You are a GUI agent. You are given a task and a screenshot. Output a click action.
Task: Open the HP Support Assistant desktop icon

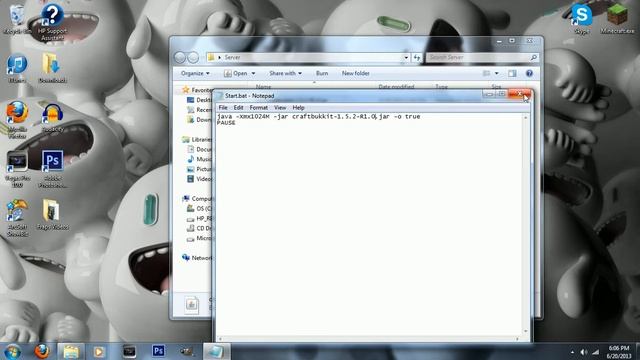coord(53,22)
